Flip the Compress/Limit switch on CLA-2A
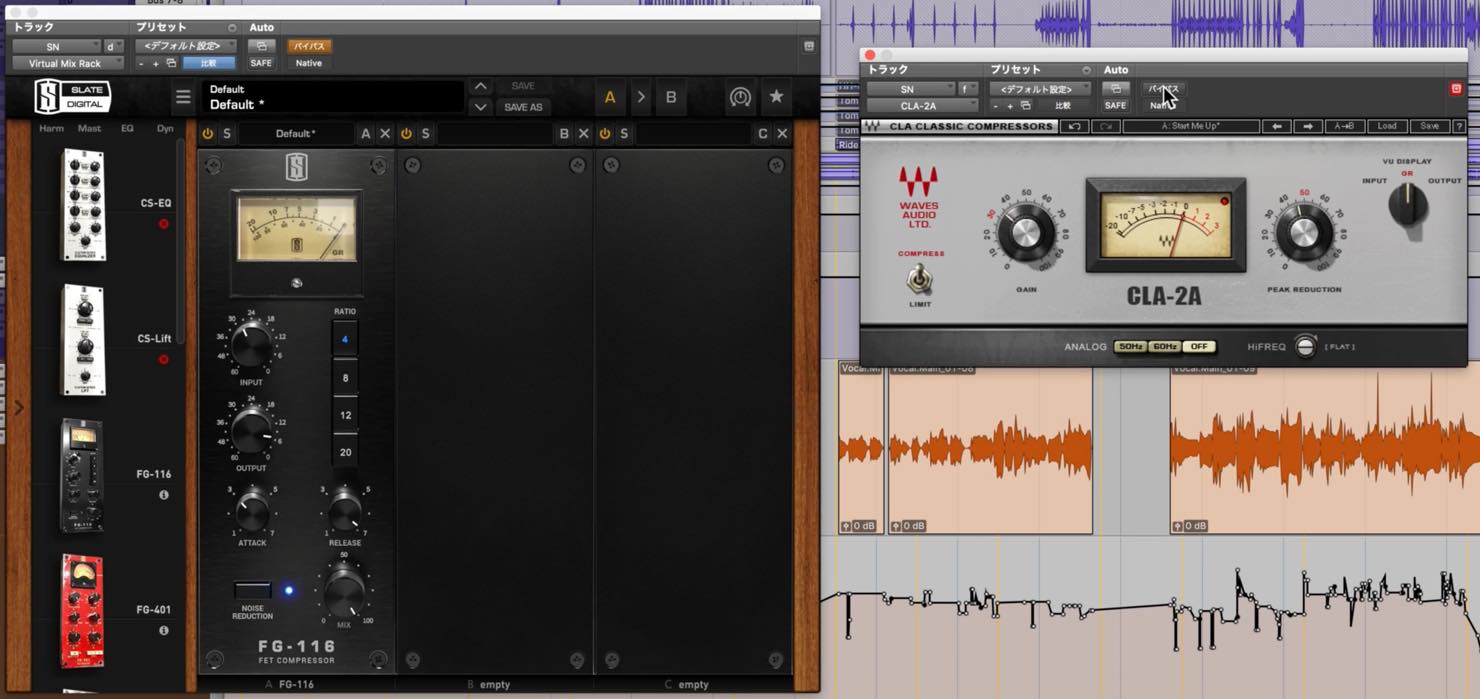 coord(919,280)
